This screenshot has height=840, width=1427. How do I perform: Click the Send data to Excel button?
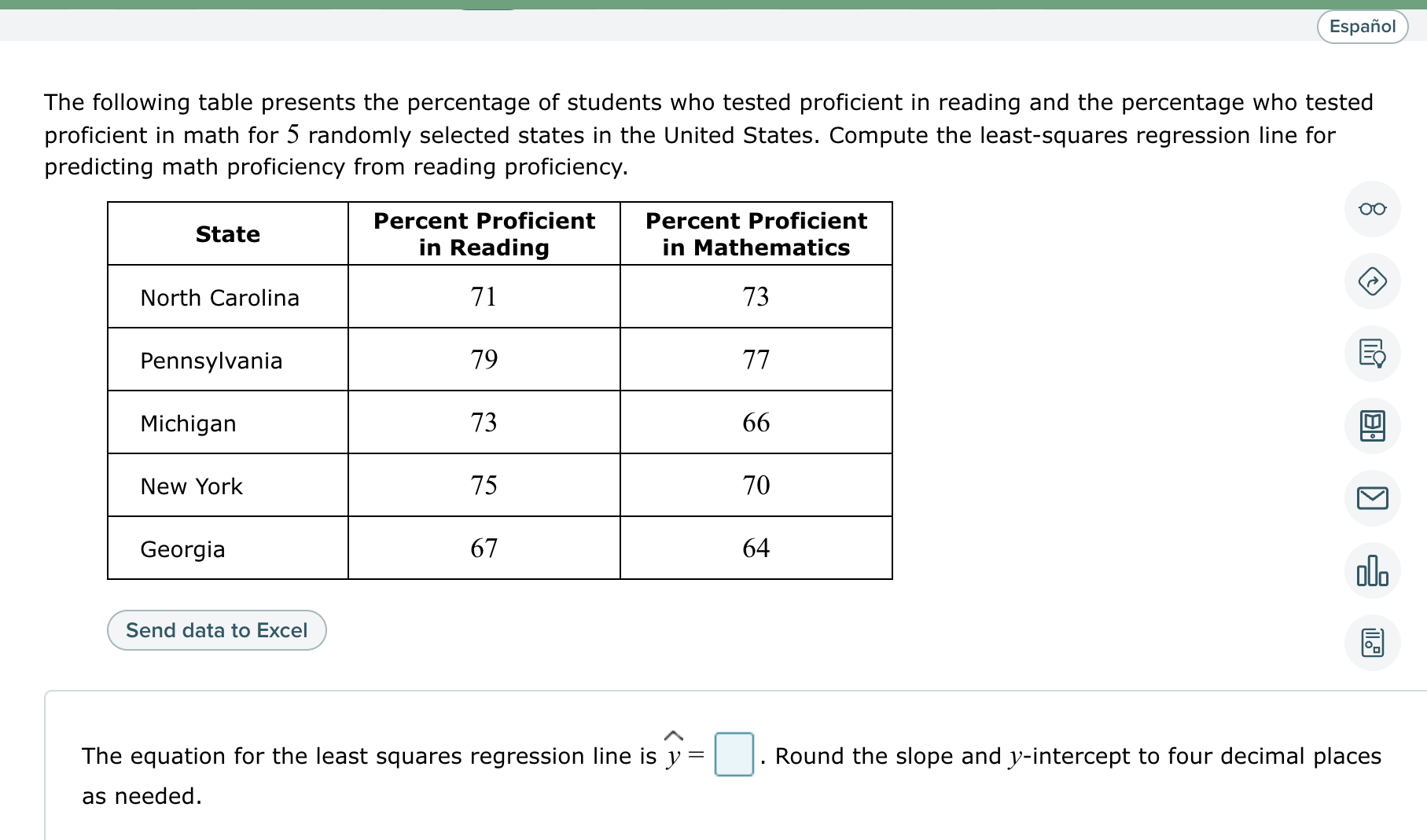pos(216,630)
